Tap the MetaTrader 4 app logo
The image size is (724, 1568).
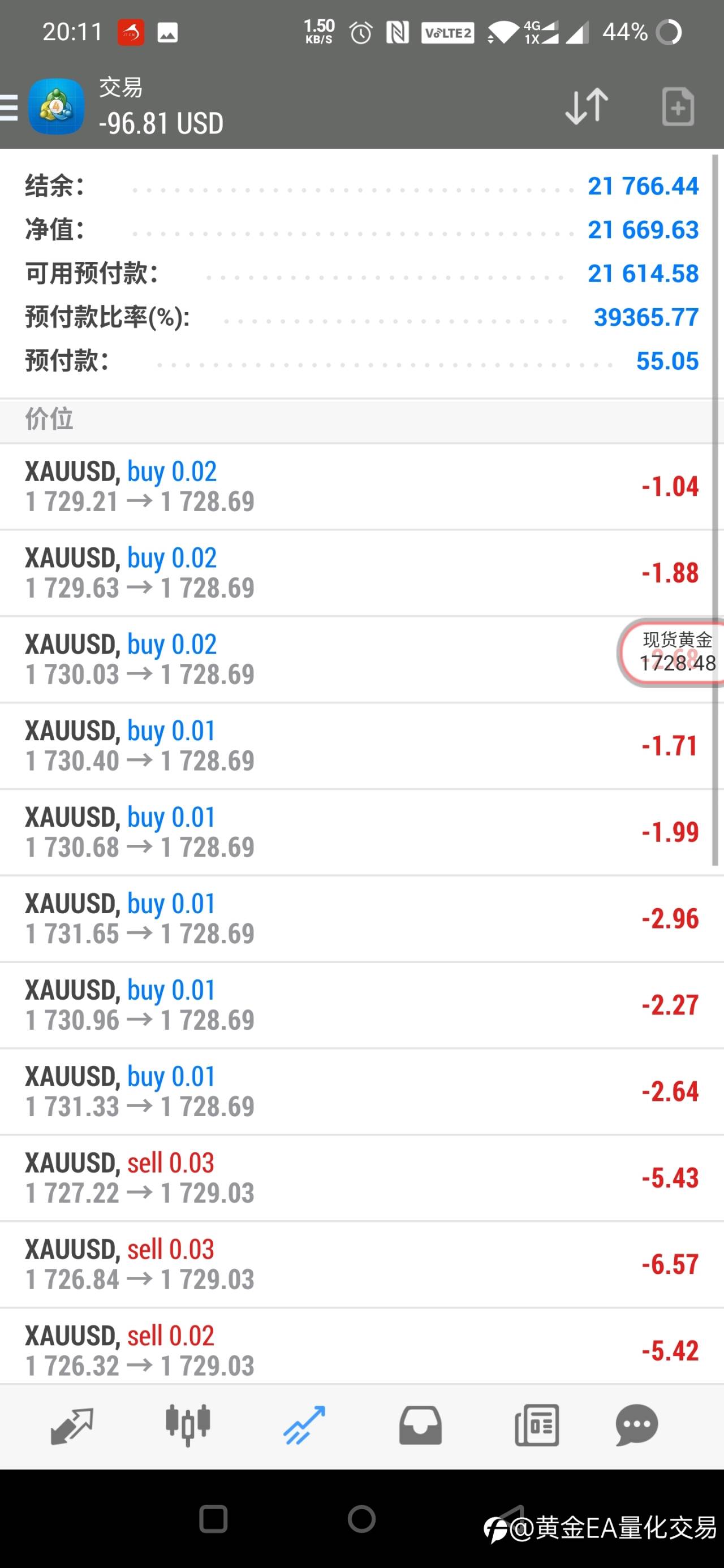point(56,106)
